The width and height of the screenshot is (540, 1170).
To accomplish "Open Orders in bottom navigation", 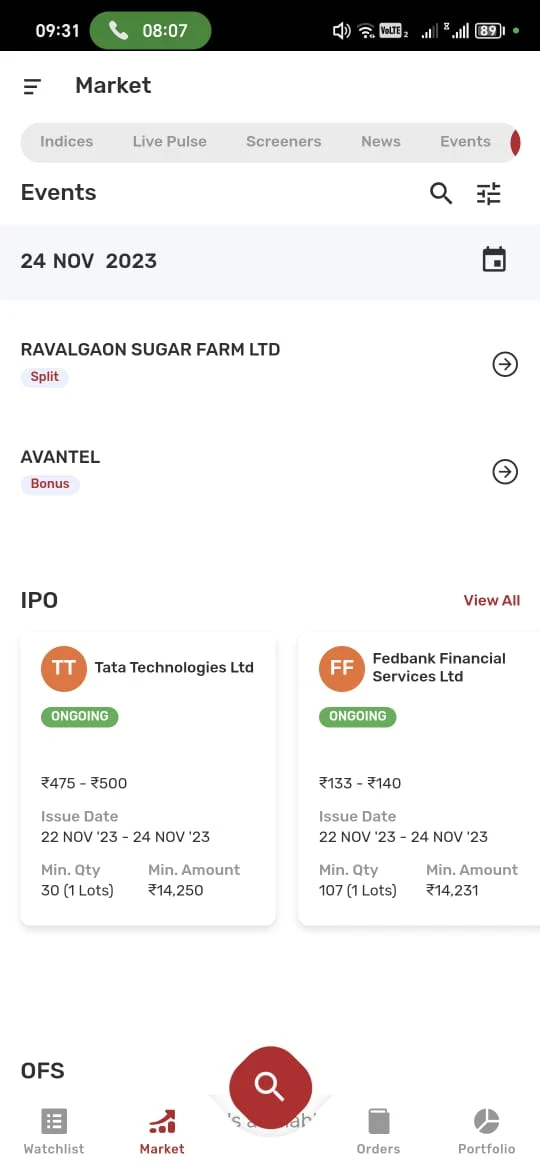I will 378,1131.
